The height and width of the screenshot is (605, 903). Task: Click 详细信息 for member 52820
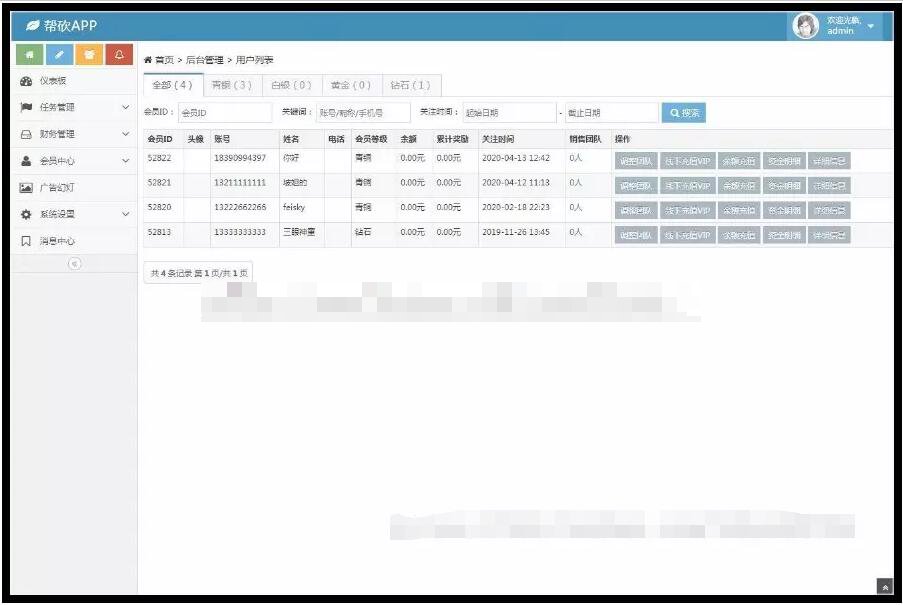829,211
